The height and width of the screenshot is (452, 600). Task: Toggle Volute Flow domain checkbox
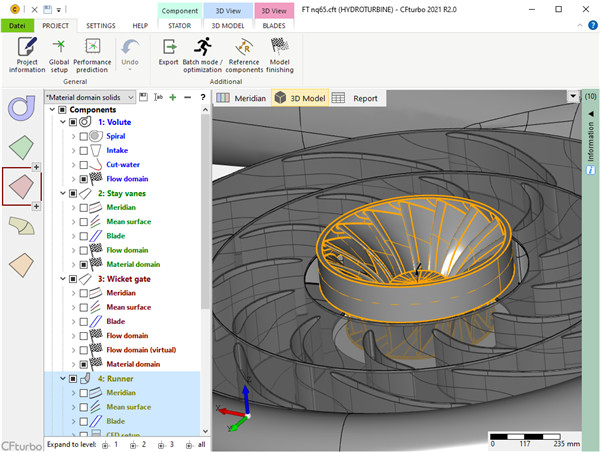pos(83,179)
